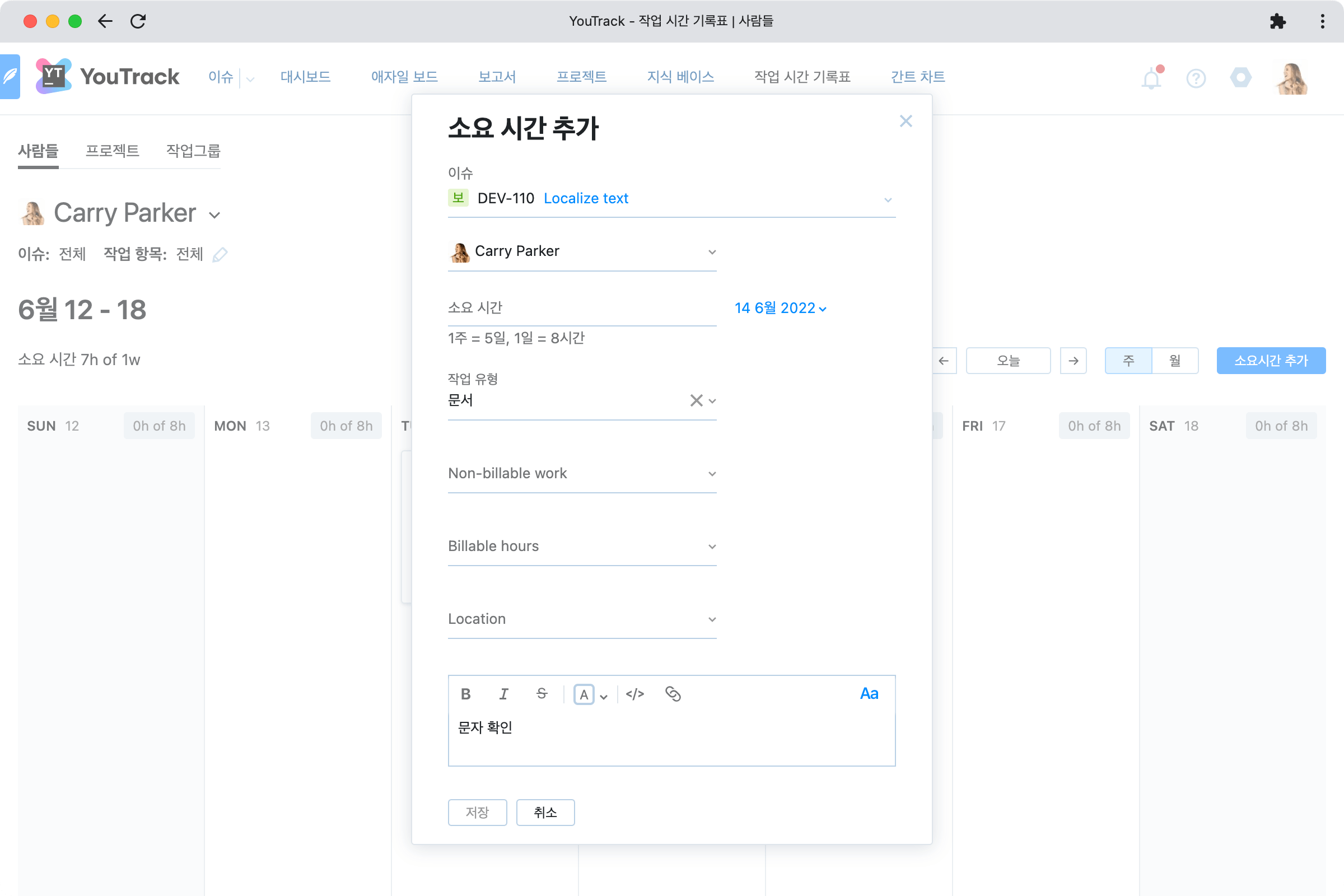The image size is (1344, 896).
Task: Open 간트 차트 from the top navigation
Action: point(917,77)
